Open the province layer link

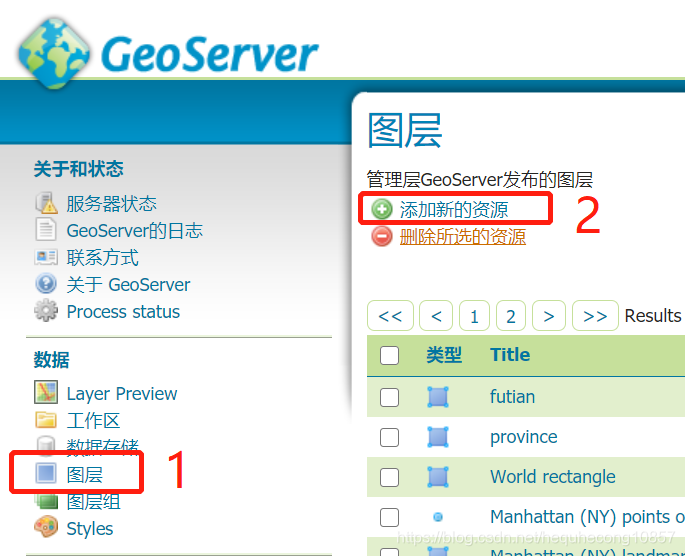(524, 437)
